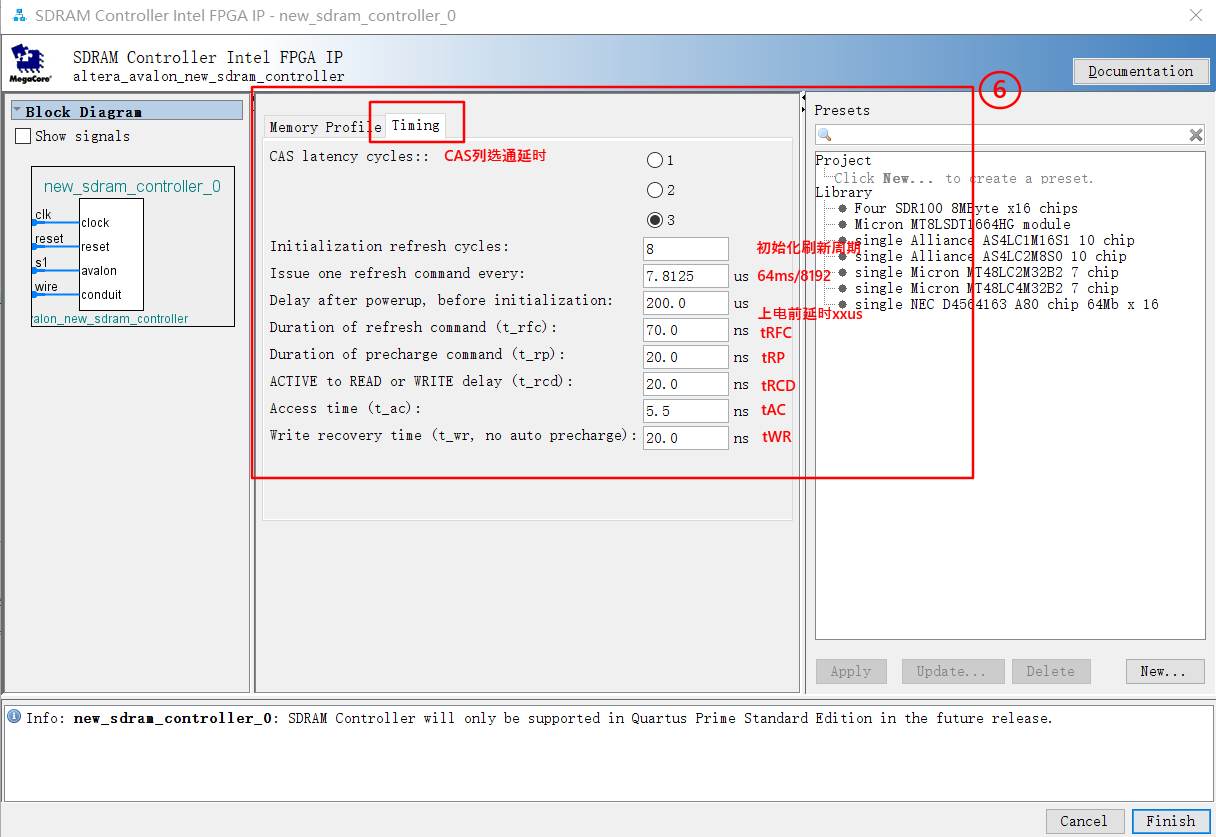This screenshot has height=837, width=1216.
Task: Click the reset port in block diagram
Action: click(96, 247)
